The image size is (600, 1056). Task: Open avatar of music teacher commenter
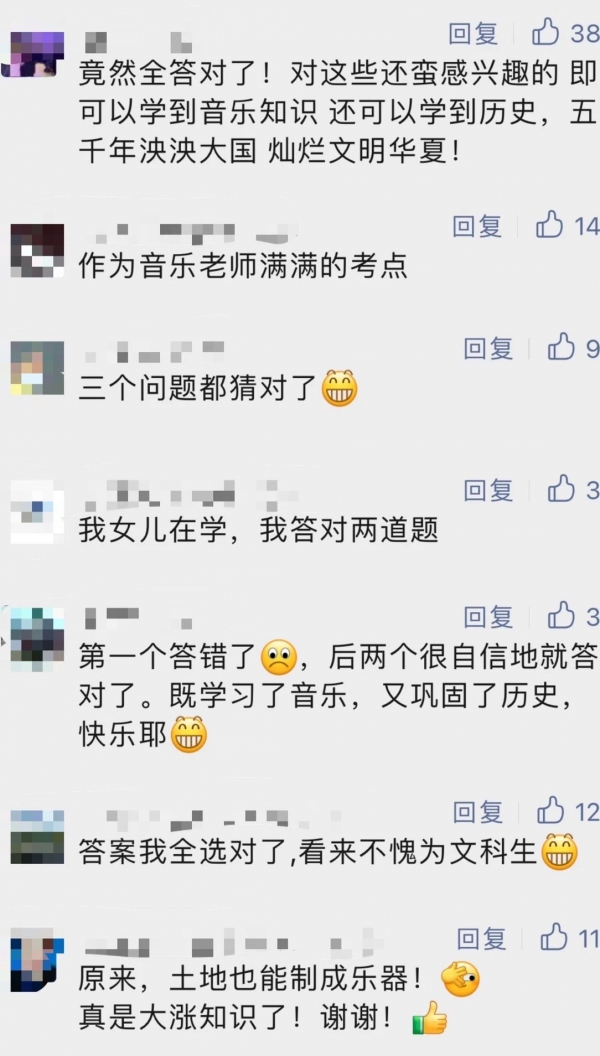pos(38,251)
